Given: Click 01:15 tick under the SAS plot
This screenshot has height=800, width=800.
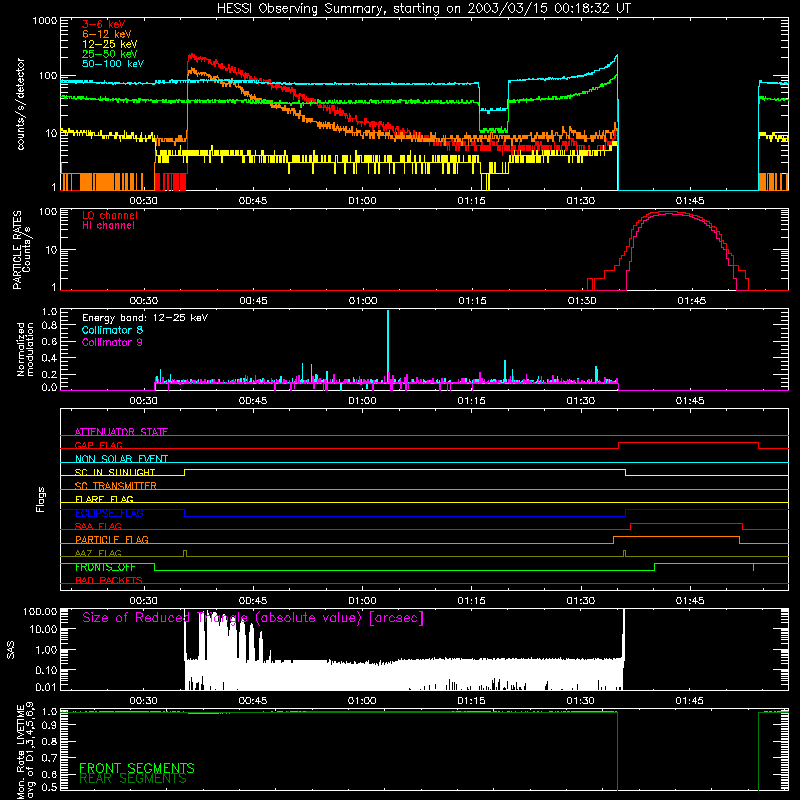Looking at the screenshot, I should pyautogui.click(x=471, y=701).
